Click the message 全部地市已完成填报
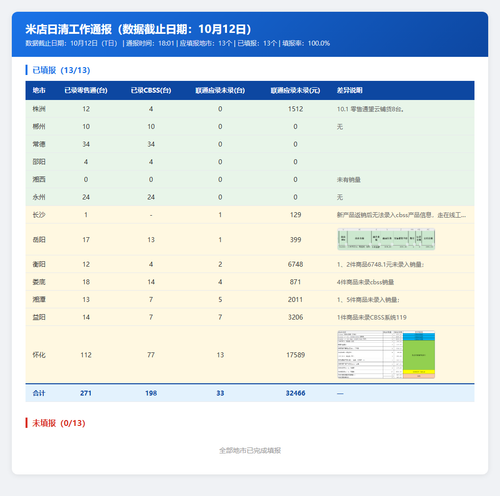500x496 pixels. click(x=250, y=451)
